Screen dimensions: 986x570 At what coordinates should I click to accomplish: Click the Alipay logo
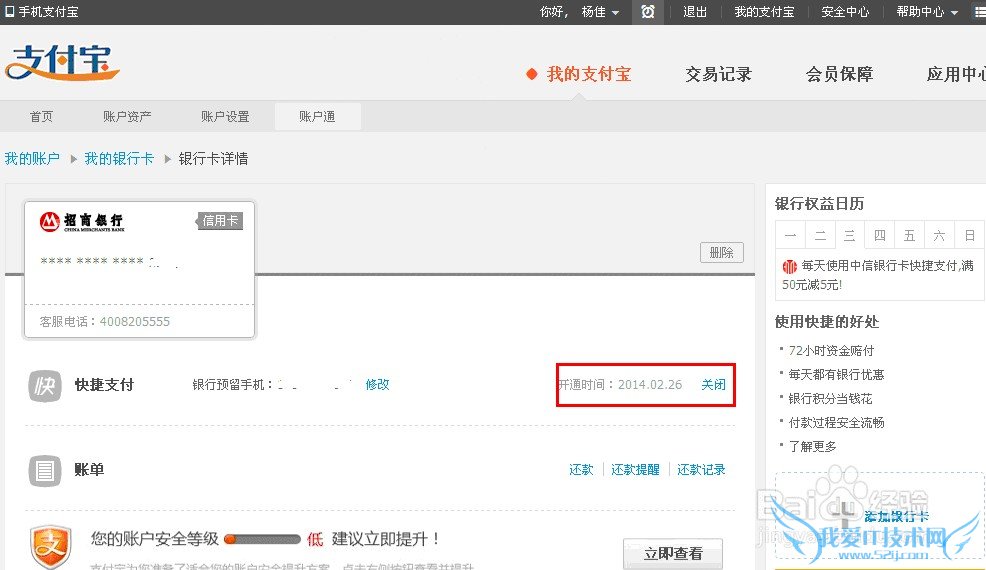pyautogui.click(x=62, y=62)
